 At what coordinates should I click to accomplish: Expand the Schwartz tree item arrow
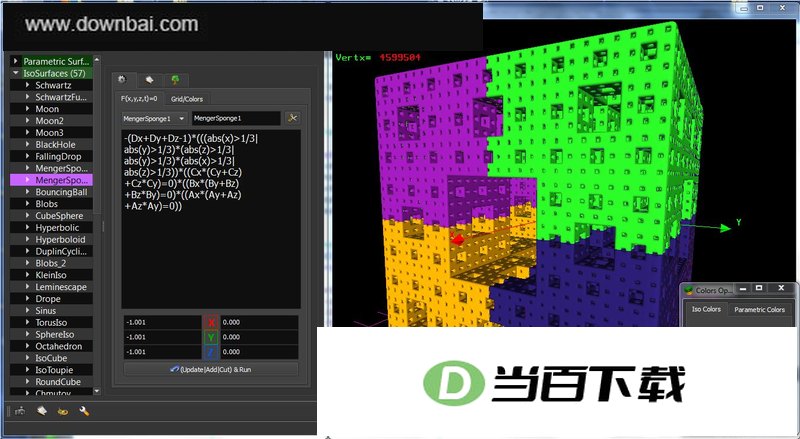[27, 85]
